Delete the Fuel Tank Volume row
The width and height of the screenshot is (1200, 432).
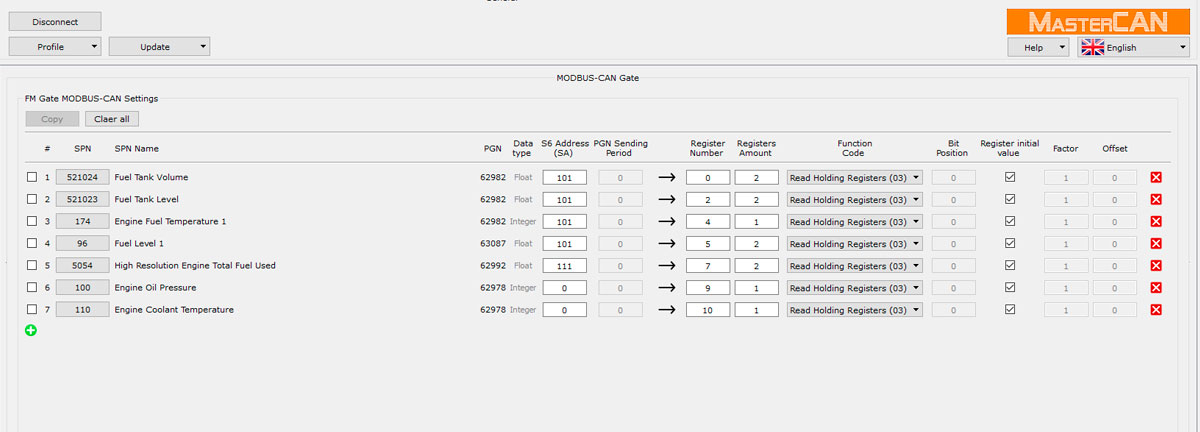click(x=1156, y=177)
